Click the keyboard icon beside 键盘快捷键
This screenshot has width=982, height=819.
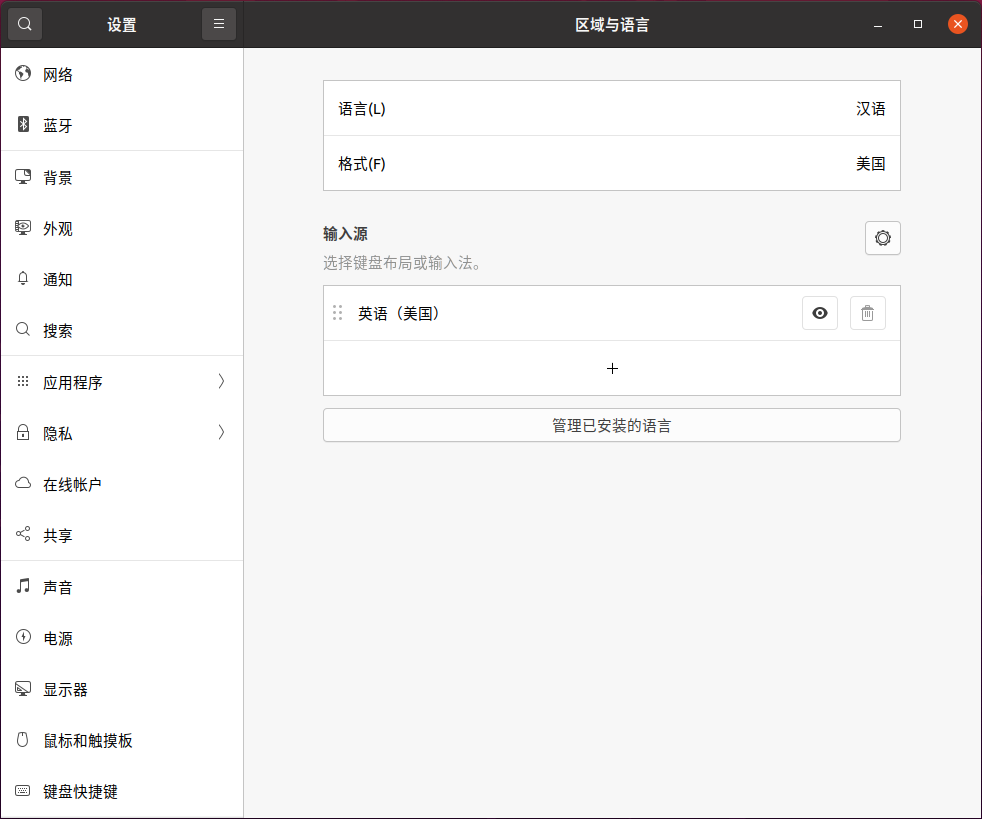coord(23,791)
